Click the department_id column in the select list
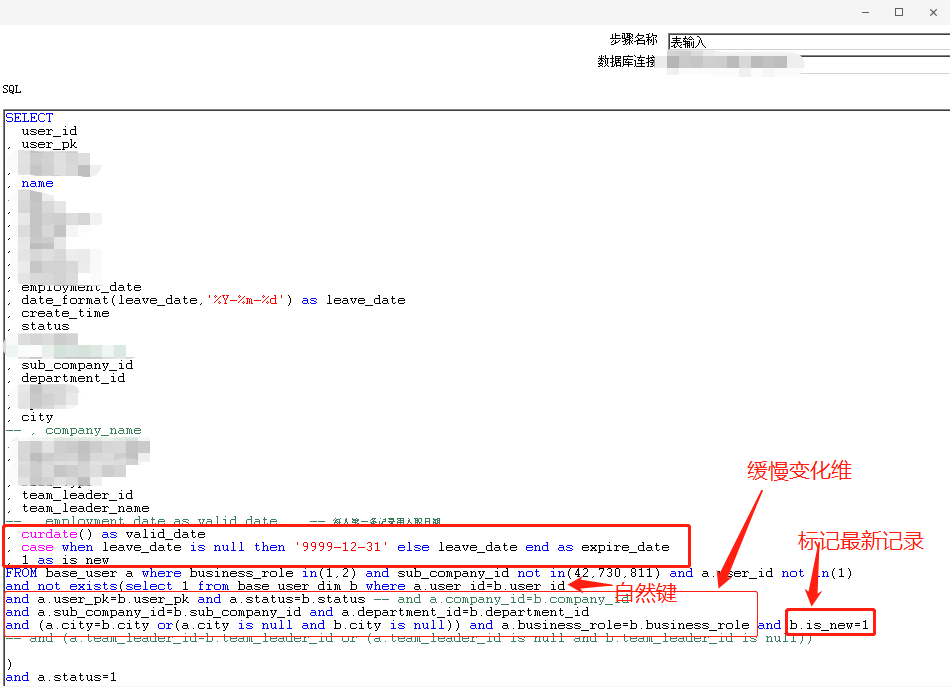Image resolution: width=950 pixels, height=687 pixels. [x=73, y=378]
